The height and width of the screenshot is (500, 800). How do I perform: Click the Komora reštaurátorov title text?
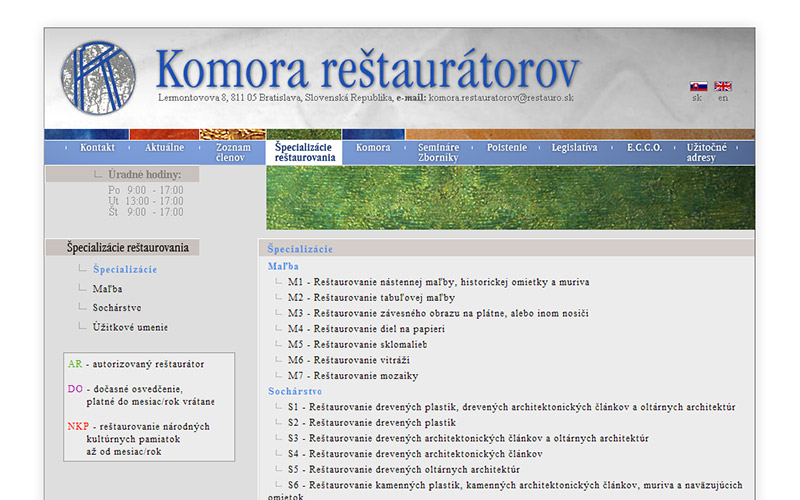368,68
